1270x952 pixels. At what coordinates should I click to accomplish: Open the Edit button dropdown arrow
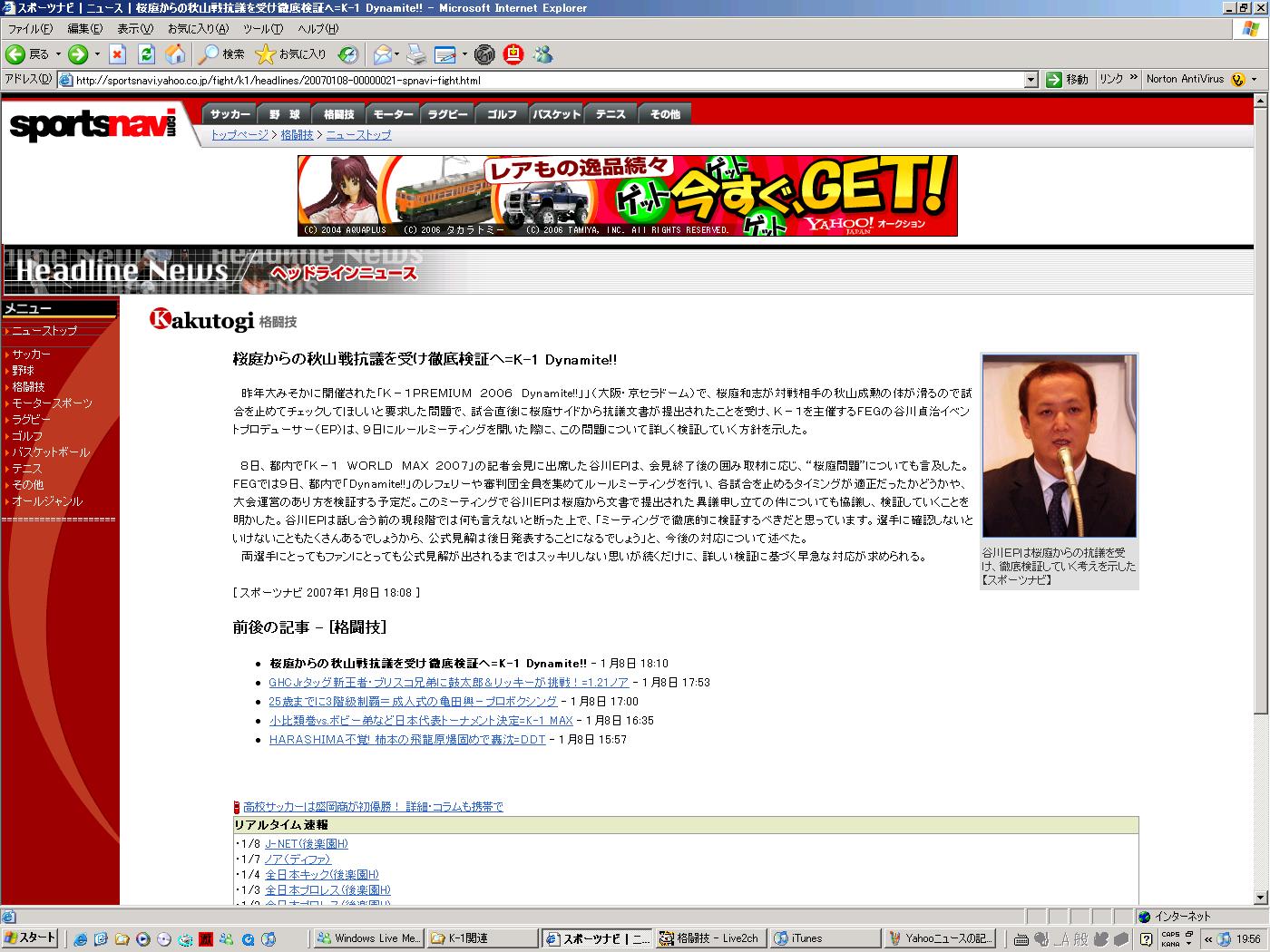click(464, 54)
